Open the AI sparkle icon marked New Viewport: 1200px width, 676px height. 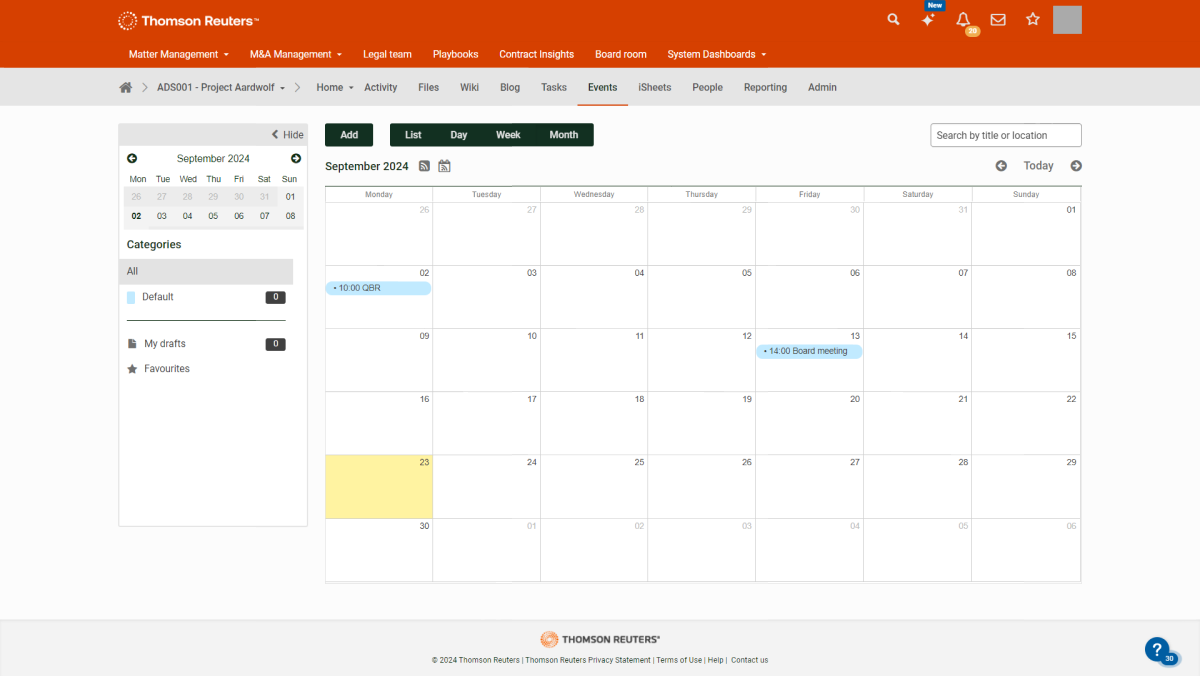[928, 20]
